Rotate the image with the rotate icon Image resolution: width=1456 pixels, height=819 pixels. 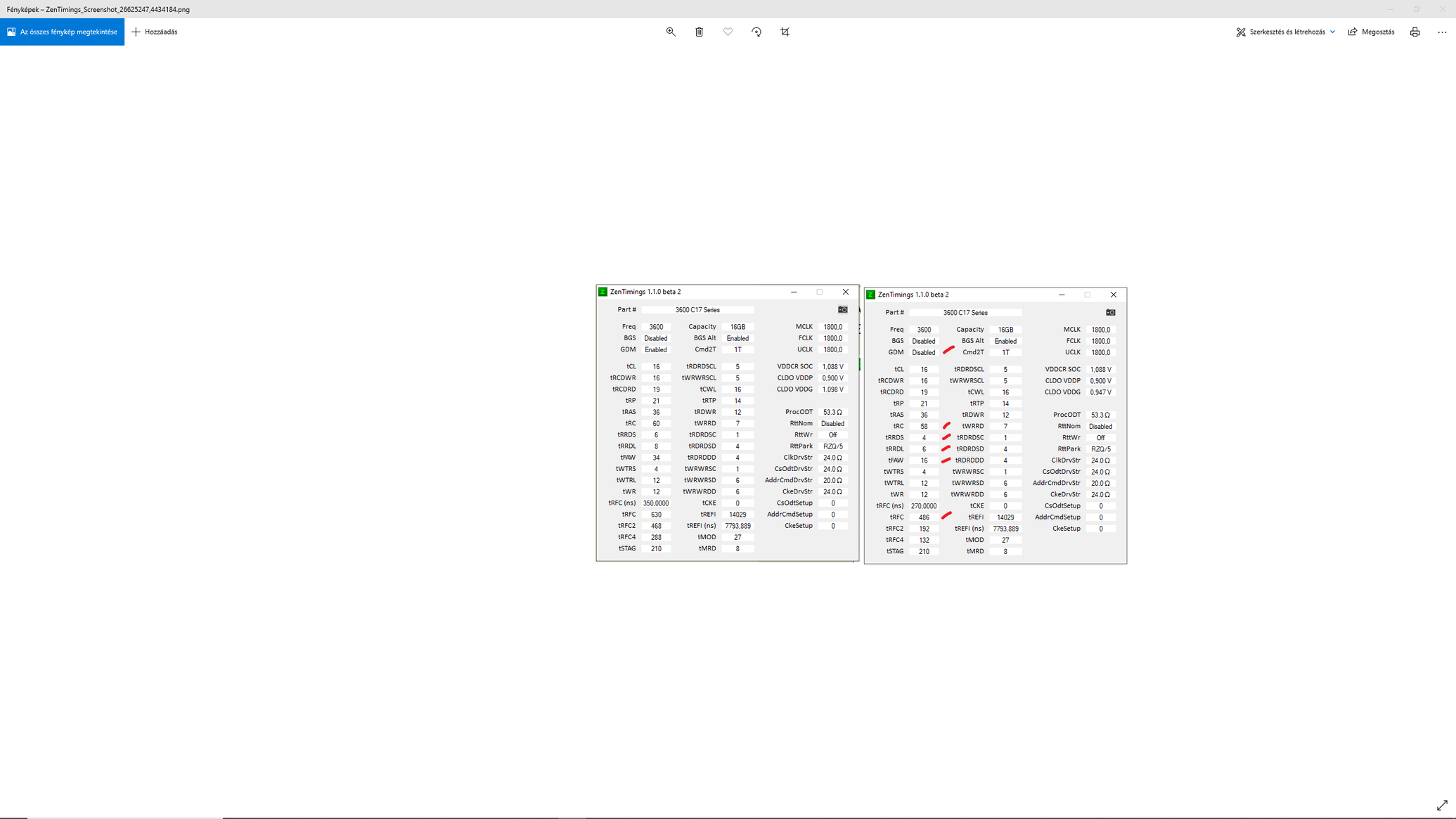point(756,32)
